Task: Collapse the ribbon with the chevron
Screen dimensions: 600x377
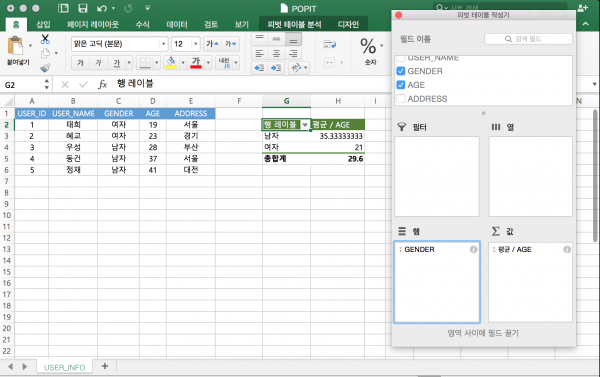Action: coord(585,24)
